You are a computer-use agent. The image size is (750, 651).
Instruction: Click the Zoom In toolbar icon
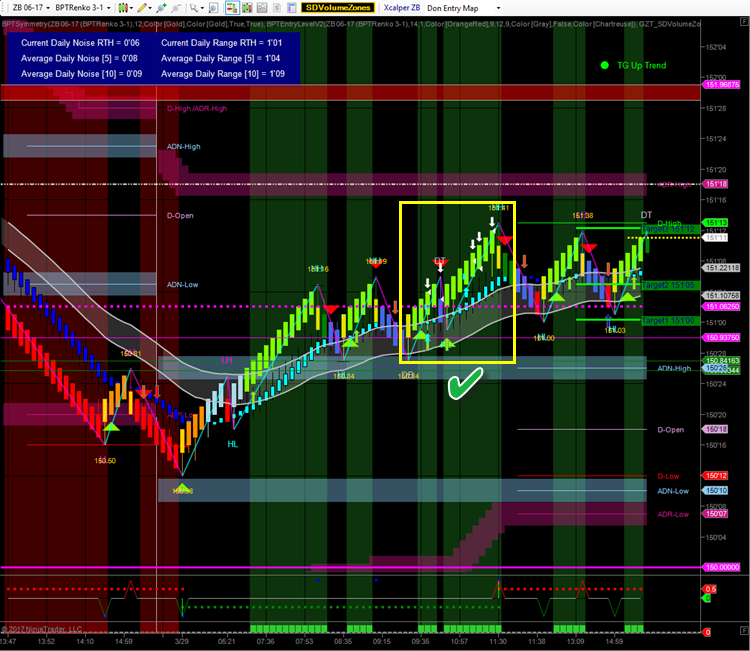[162, 8]
